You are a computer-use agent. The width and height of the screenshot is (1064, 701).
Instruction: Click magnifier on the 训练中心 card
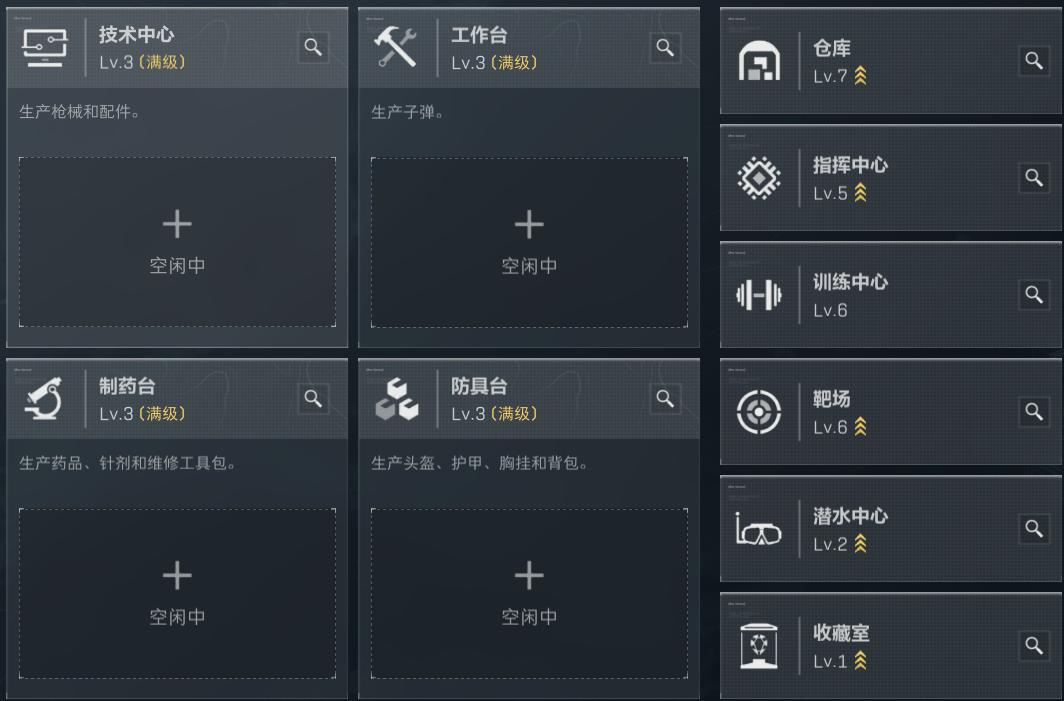[1034, 294]
